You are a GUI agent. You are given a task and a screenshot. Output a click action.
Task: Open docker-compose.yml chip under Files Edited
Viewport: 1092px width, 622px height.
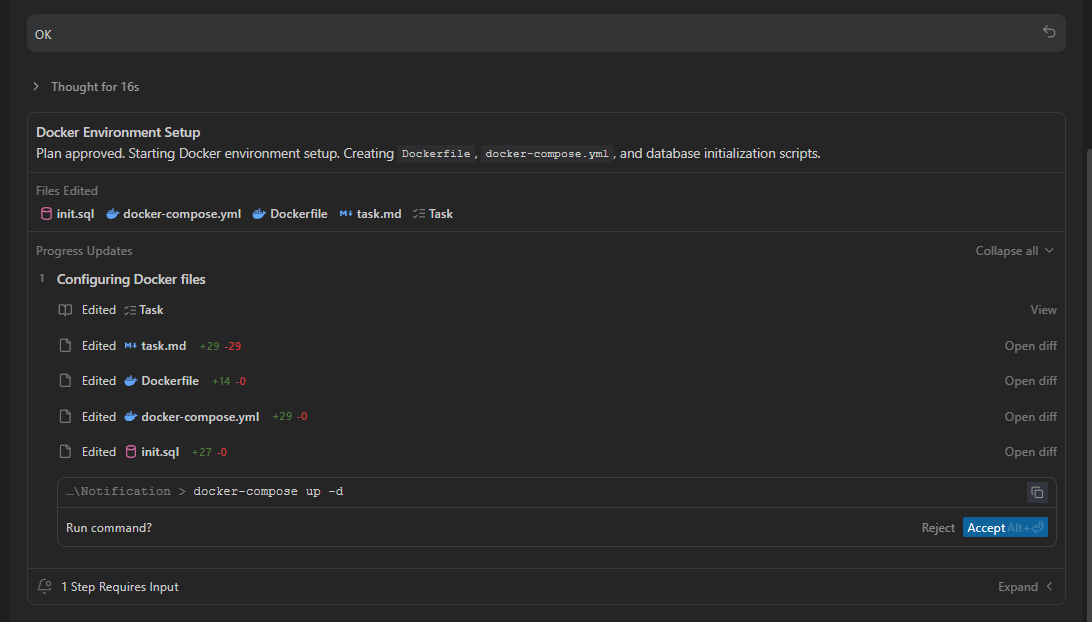[x=173, y=214]
